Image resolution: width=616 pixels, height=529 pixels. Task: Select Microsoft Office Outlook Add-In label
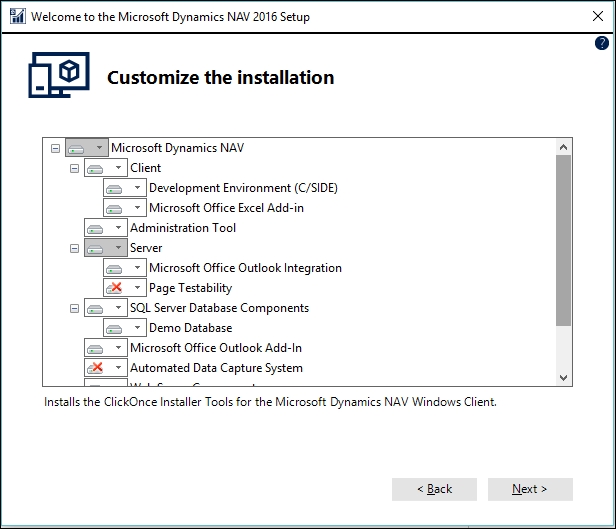click(216, 348)
